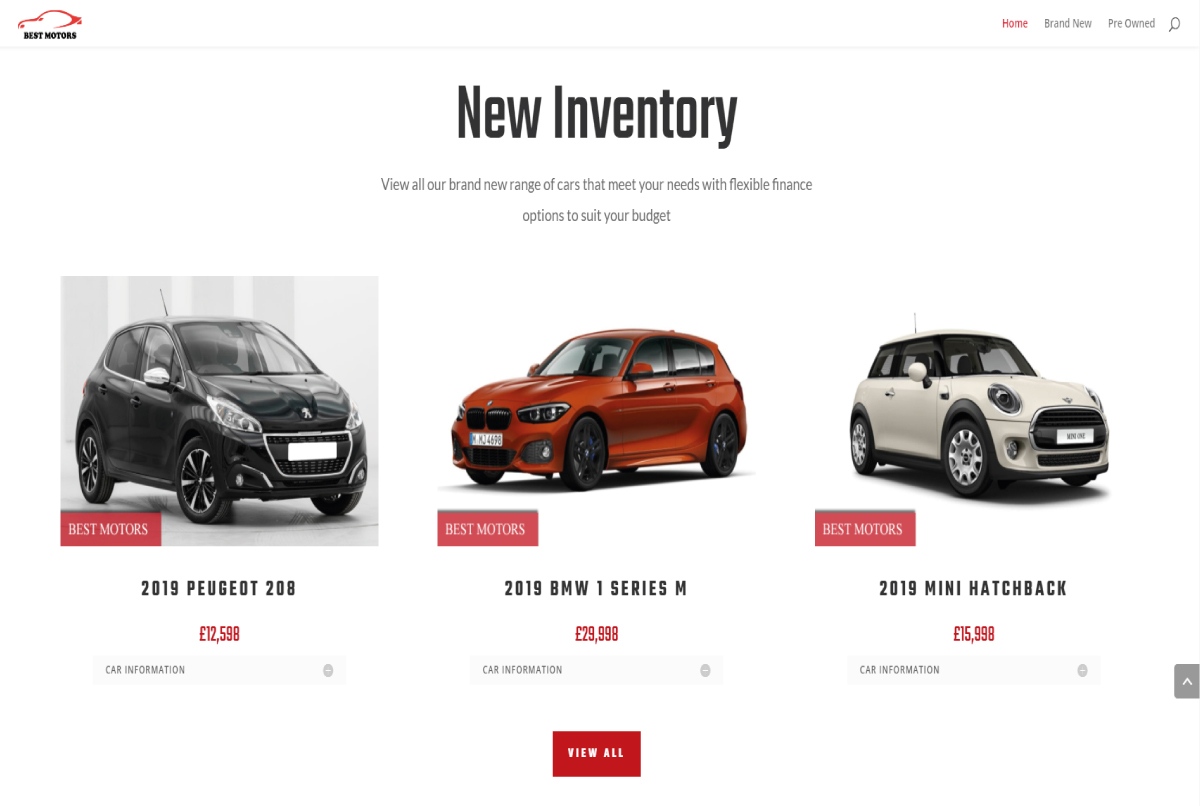The width and height of the screenshot is (1200, 806).
Task: Open the 2019 Peugeot 208 title link
Action: pos(219,588)
